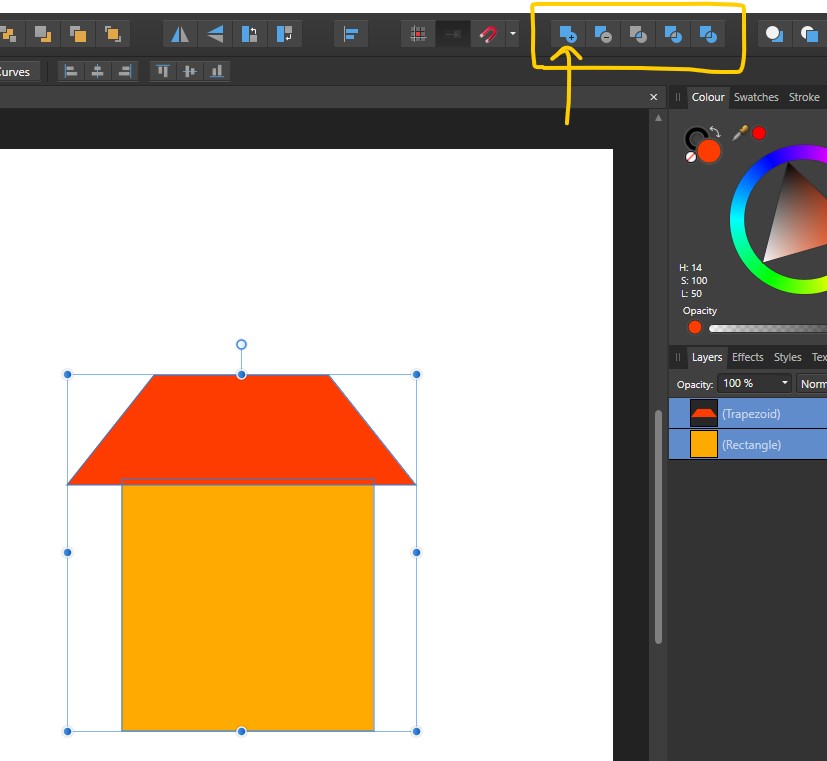827x761 pixels.
Task: Switch to the Effects tab
Action: click(x=747, y=357)
